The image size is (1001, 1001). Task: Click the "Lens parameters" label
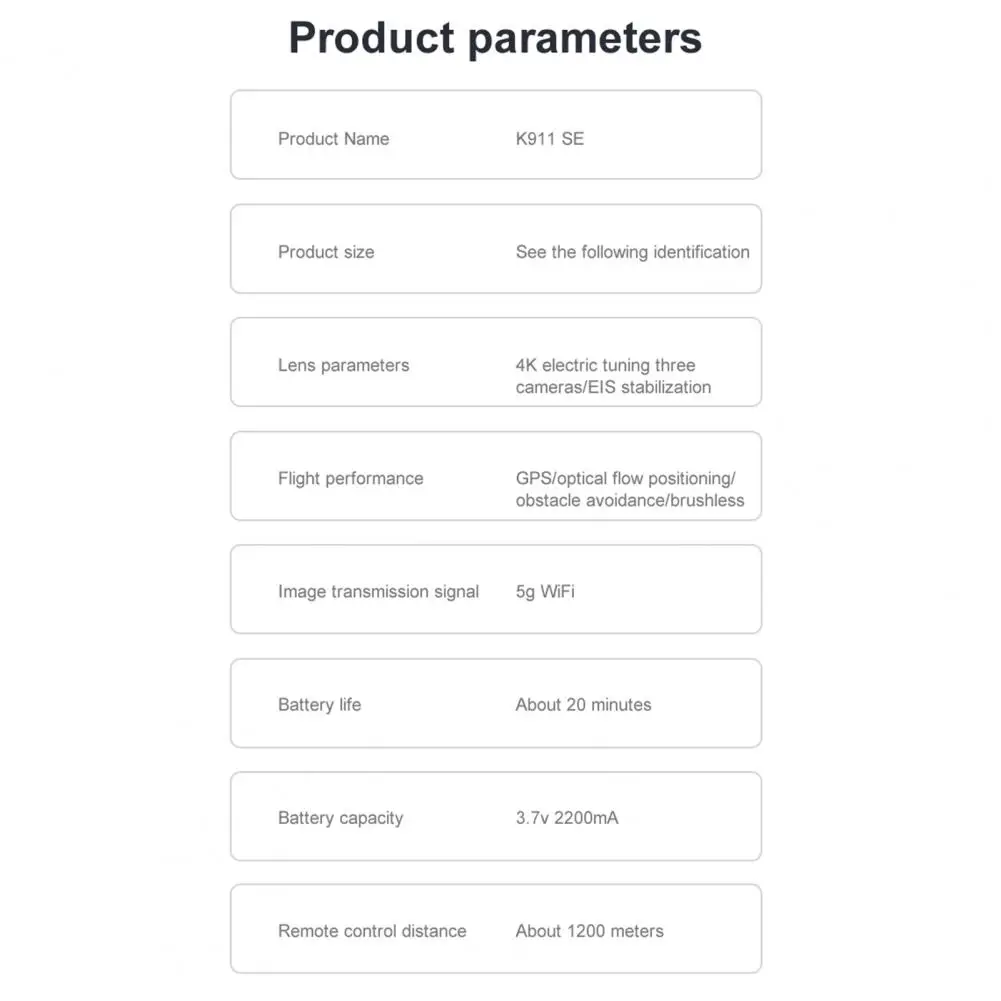click(x=343, y=365)
